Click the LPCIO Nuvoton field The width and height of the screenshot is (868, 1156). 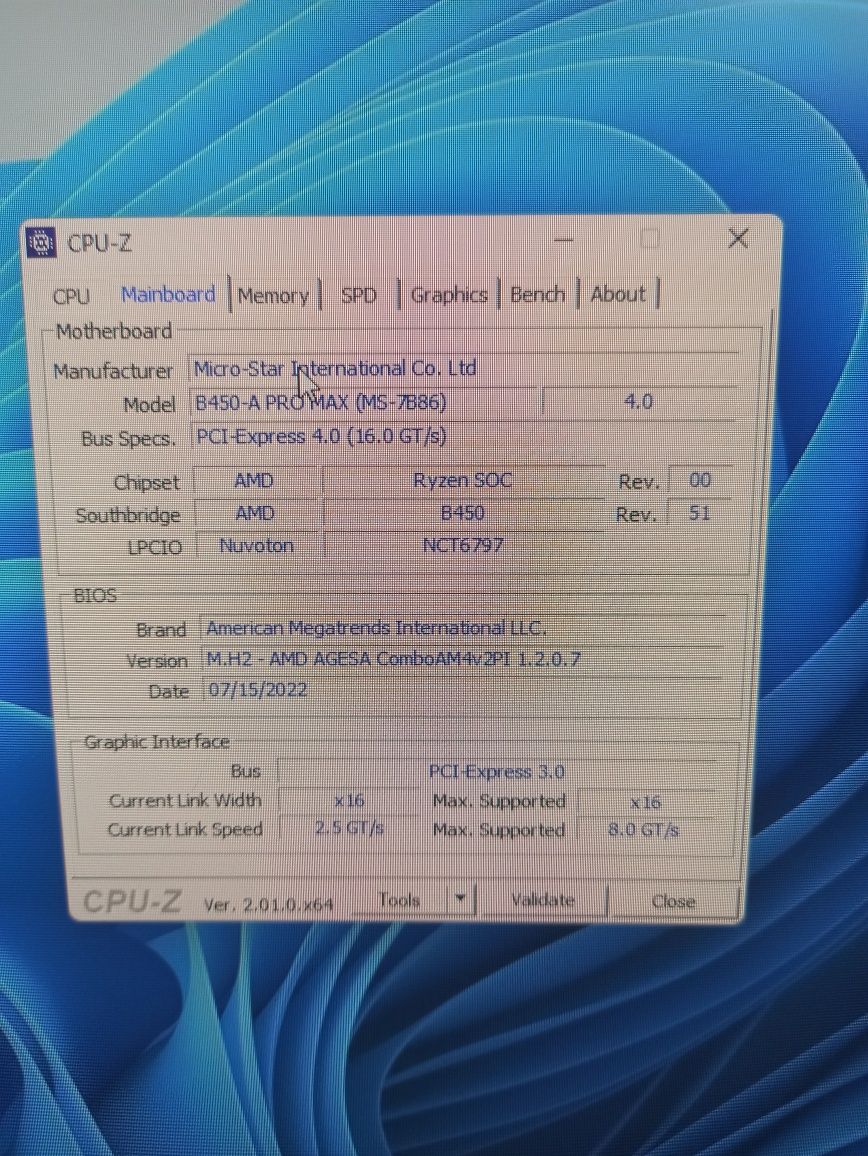257,546
